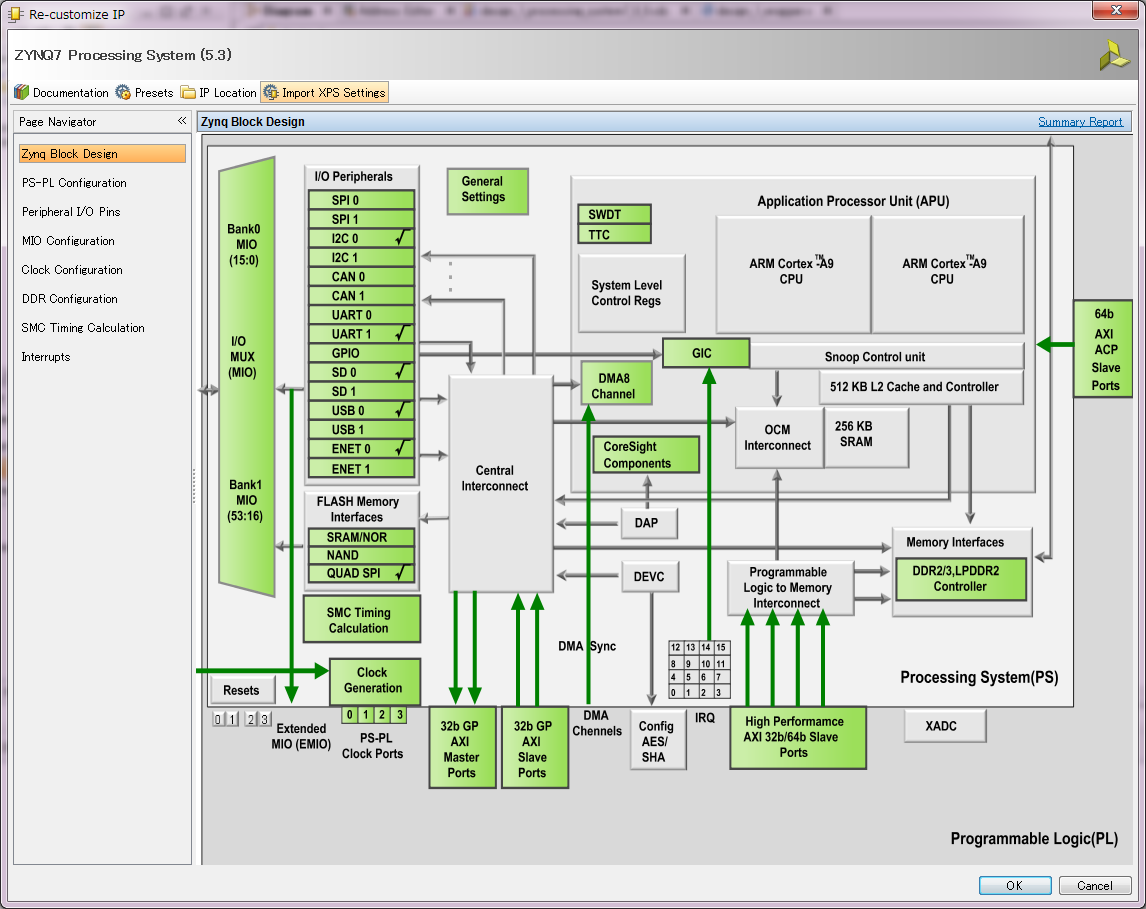Click the GPIO peripheral block
The width and height of the screenshot is (1146, 909).
click(x=361, y=353)
